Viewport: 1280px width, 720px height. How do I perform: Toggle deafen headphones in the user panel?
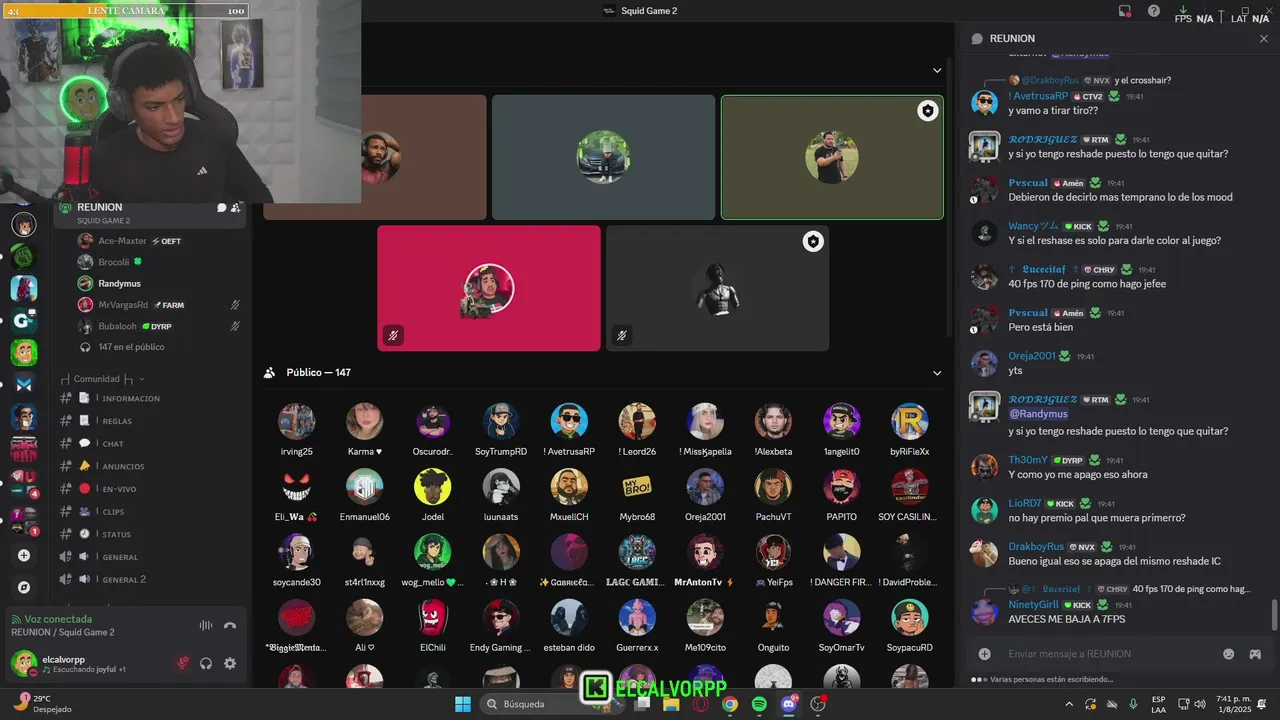[206, 663]
